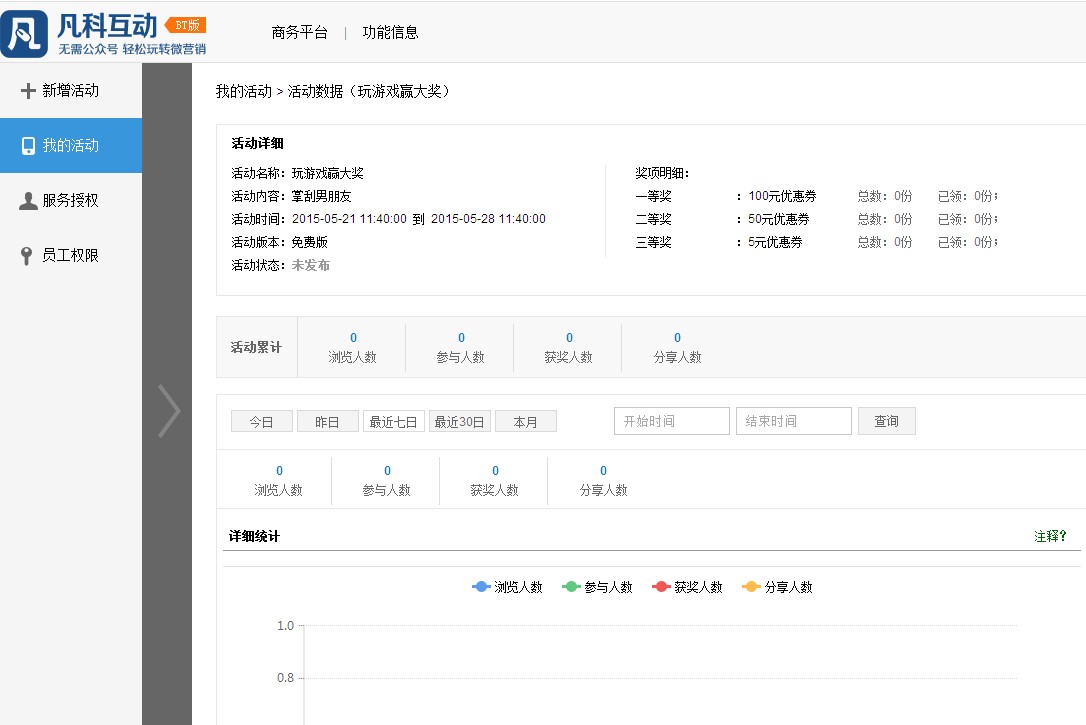This screenshot has width=1086, height=725.
Task: Click the 活动累计 分享人数 count
Action: tap(677, 338)
